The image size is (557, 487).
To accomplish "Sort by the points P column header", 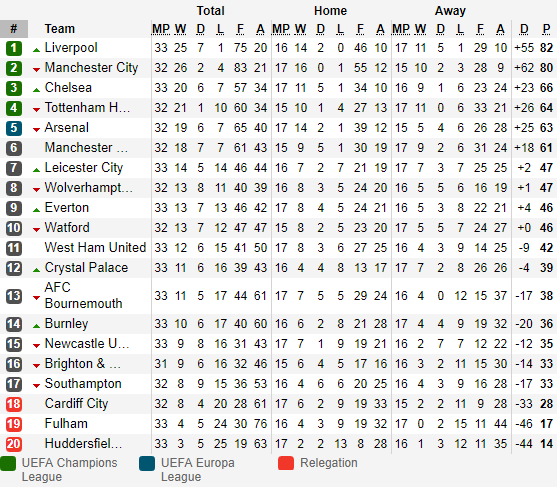I will (x=546, y=29).
